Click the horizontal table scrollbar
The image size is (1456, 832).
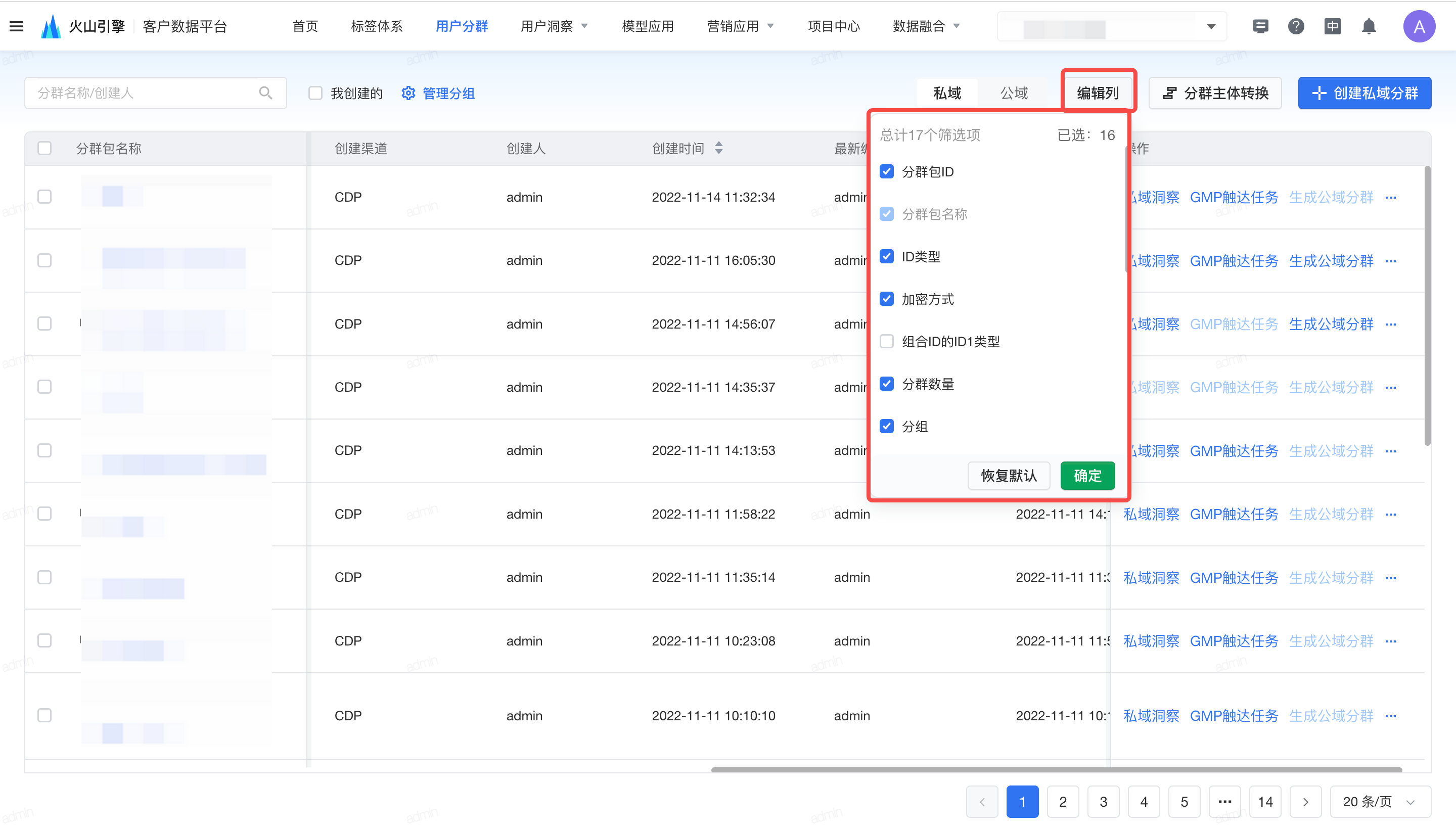click(x=1056, y=770)
